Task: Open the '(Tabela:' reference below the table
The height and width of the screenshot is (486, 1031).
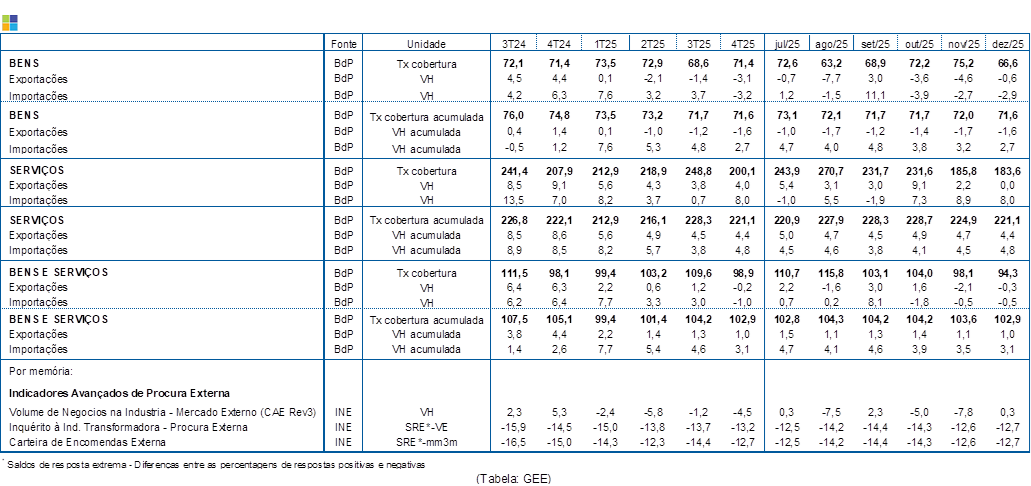Action: tap(510, 477)
